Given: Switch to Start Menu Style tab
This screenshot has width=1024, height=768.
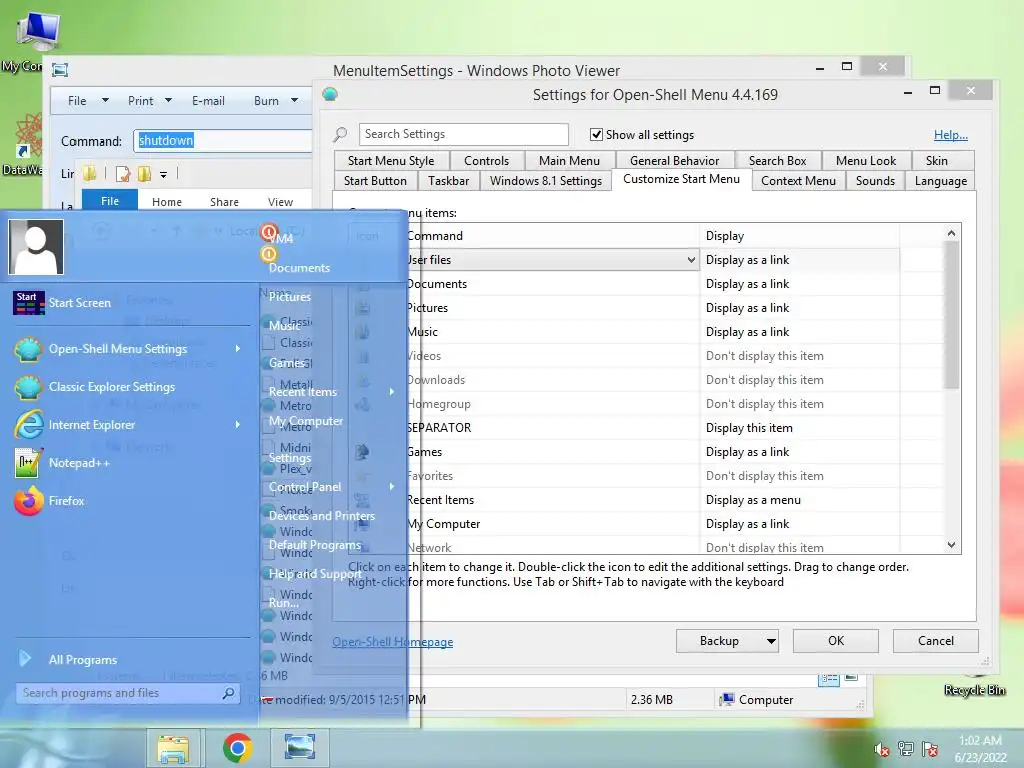Looking at the screenshot, I should point(391,161).
